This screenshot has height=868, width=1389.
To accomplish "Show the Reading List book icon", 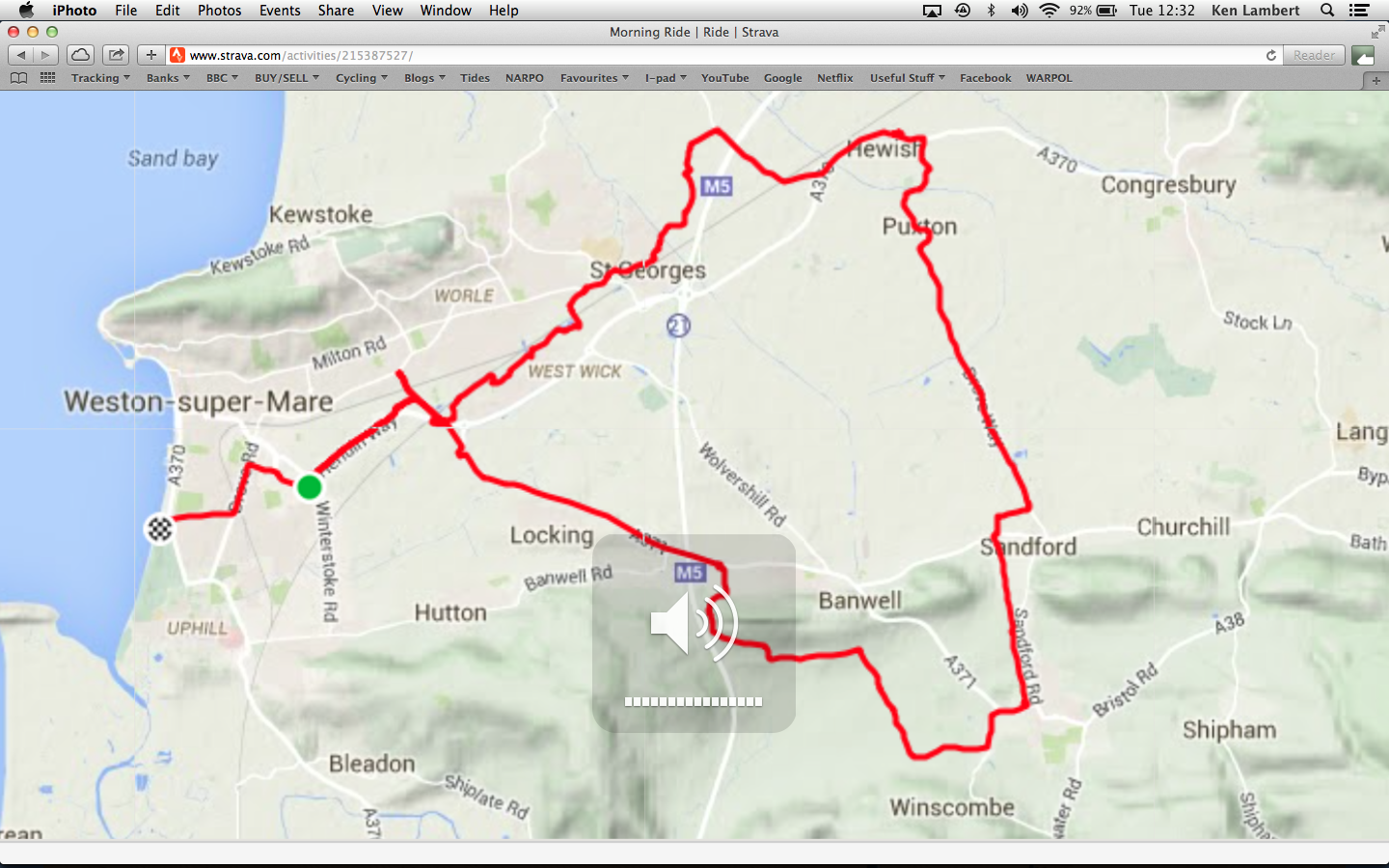I will [18, 78].
